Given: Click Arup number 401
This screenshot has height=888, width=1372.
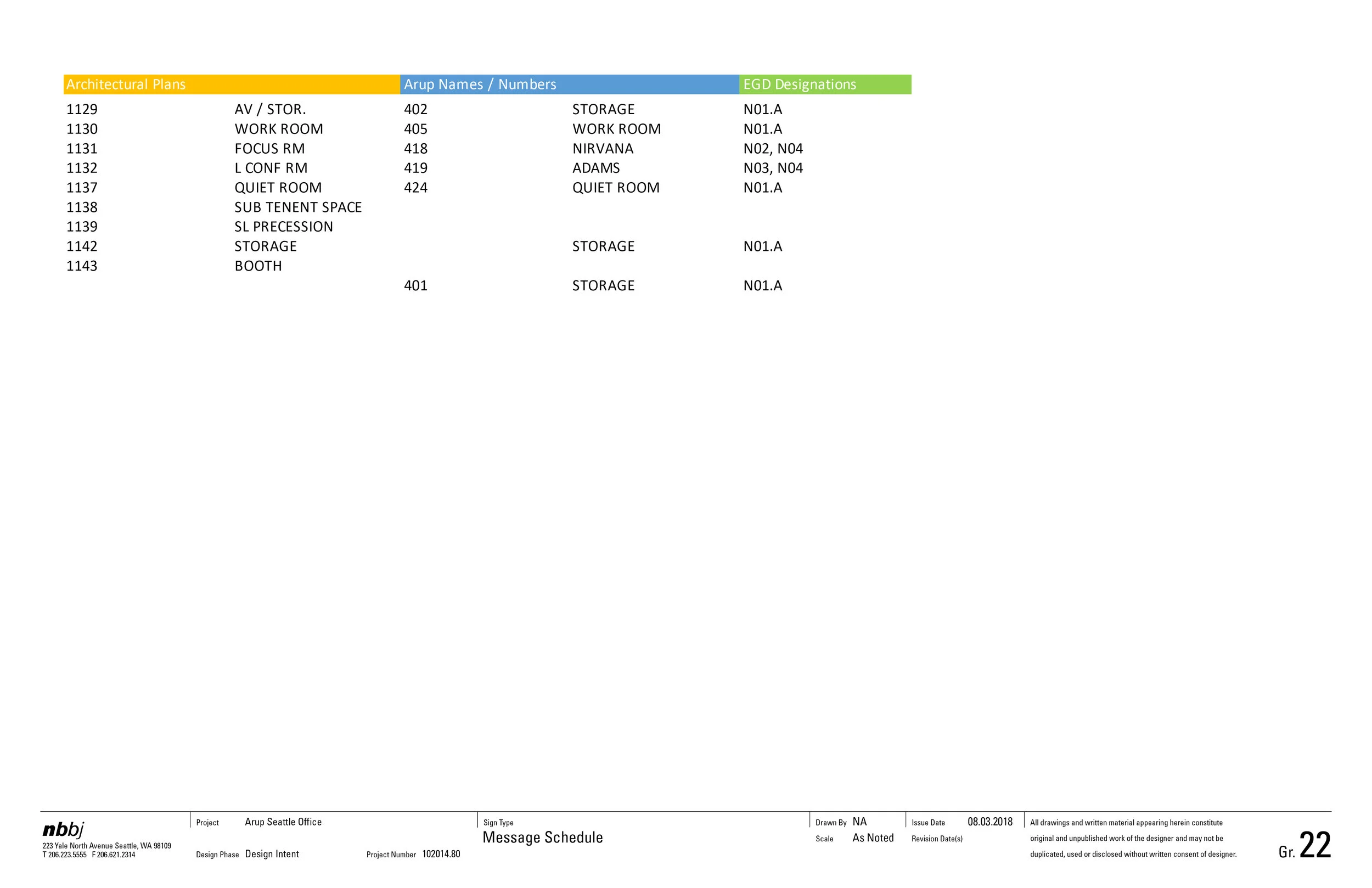Looking at the screenshot, I should (x=415, y=286).
